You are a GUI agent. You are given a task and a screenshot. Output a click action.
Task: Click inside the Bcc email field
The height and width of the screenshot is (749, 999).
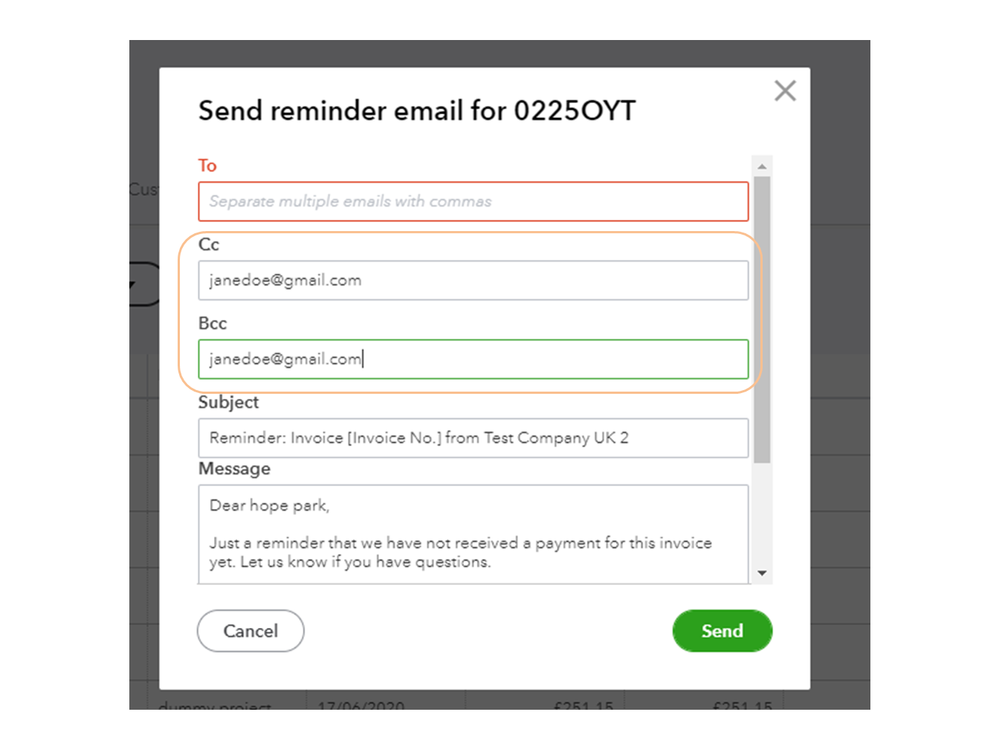tap(473, 359)
